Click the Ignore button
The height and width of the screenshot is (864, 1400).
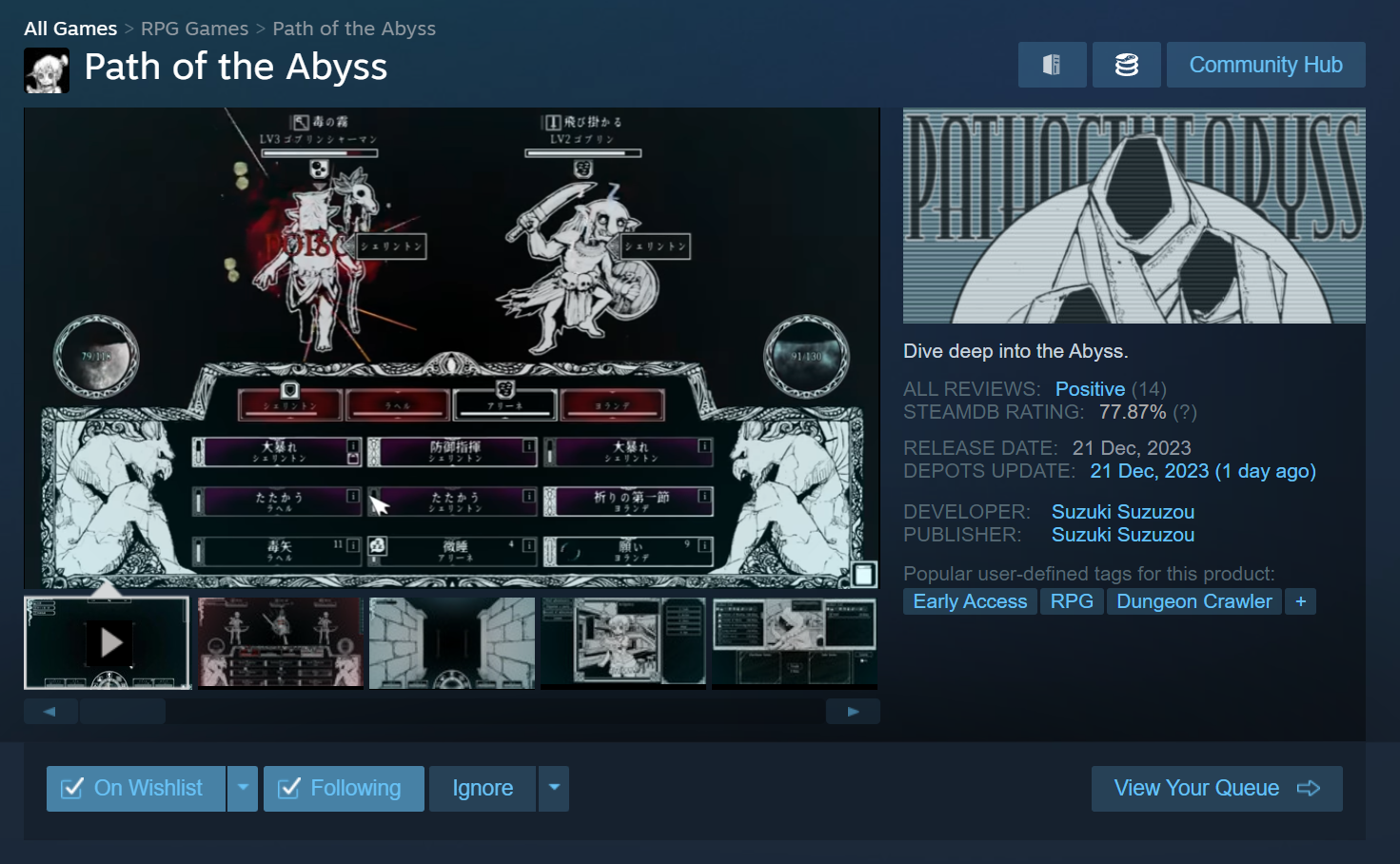[483, 789]
